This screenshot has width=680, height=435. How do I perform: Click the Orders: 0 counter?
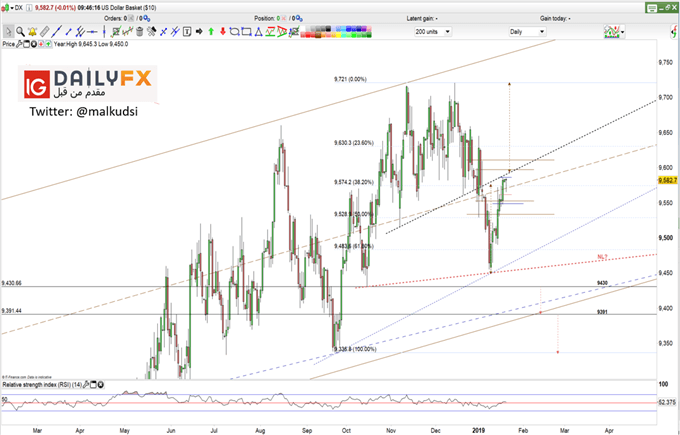[116, 18]
